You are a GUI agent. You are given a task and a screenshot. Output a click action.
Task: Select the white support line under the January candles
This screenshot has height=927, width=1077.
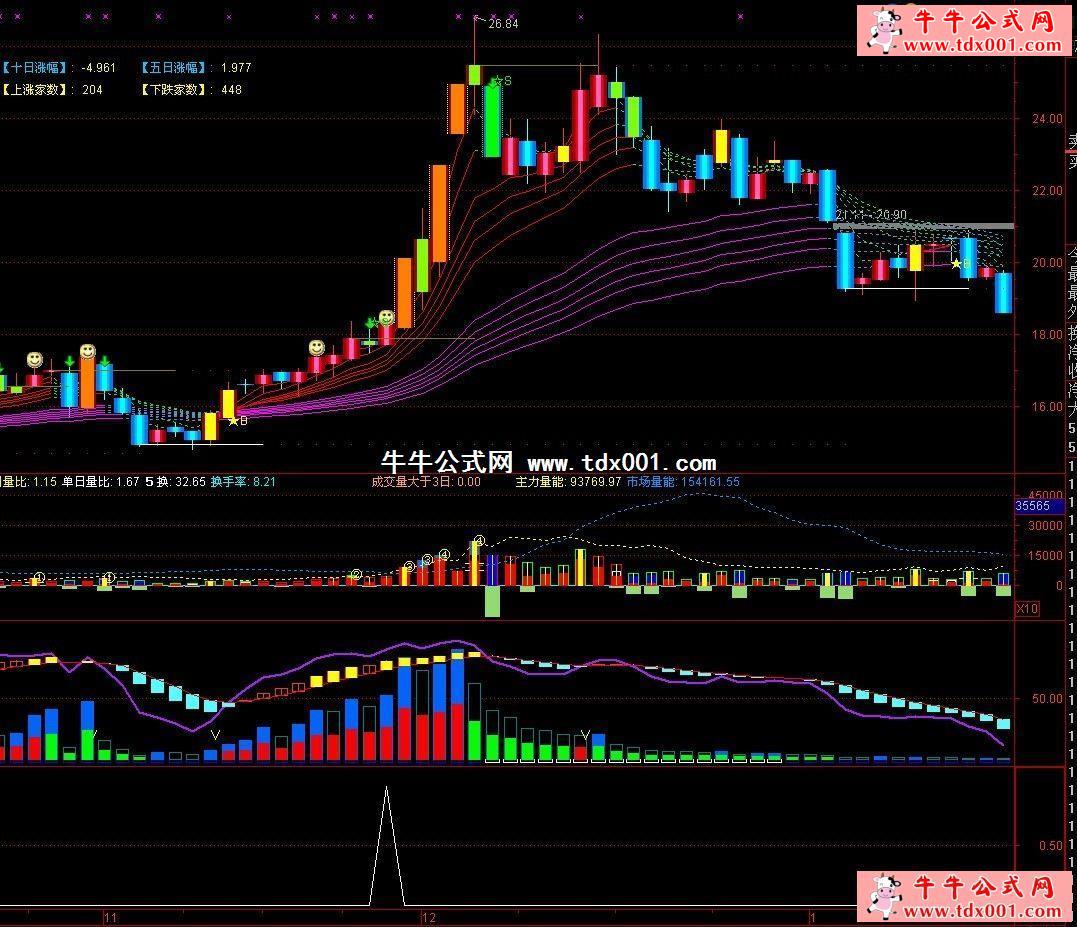(906, 288)
